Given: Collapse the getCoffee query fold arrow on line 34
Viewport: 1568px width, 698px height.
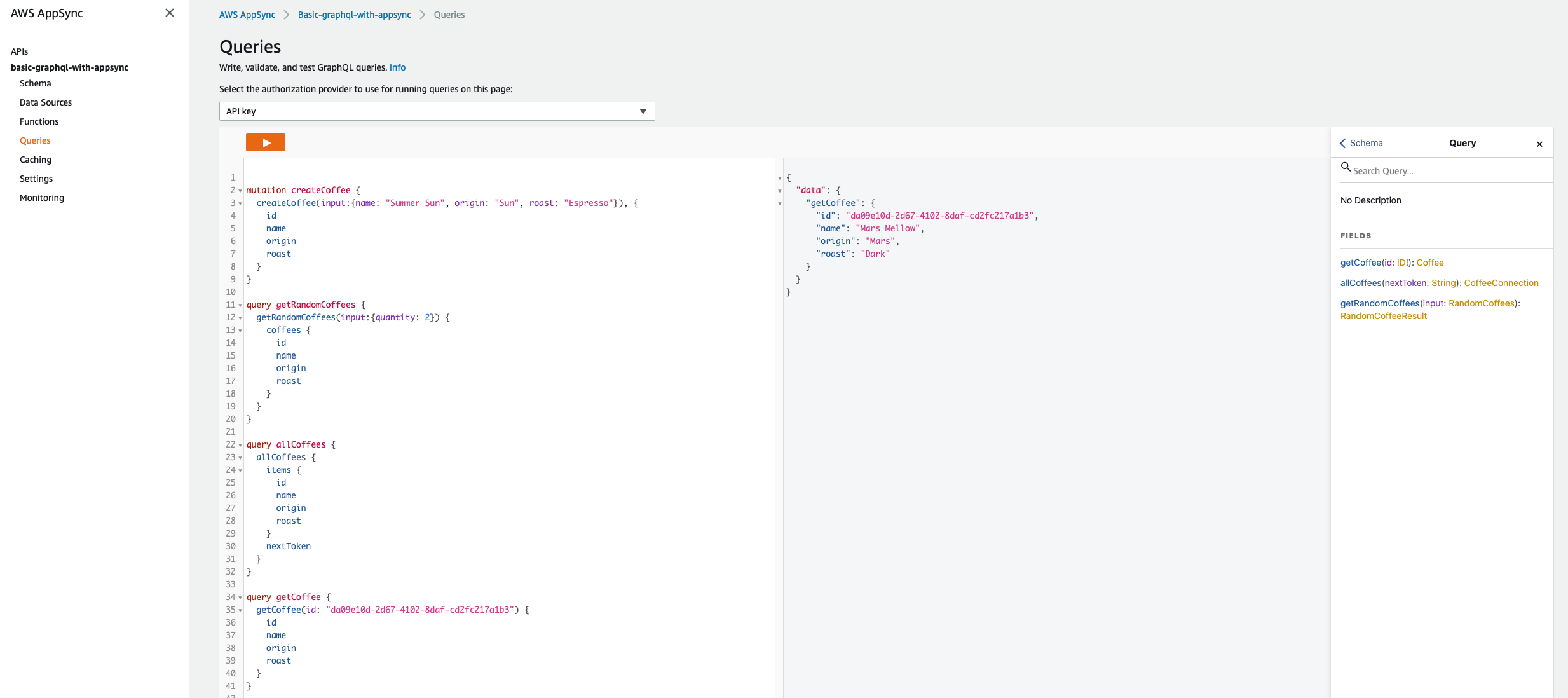Looking at the screenshot, I should [x=240, y=598].
